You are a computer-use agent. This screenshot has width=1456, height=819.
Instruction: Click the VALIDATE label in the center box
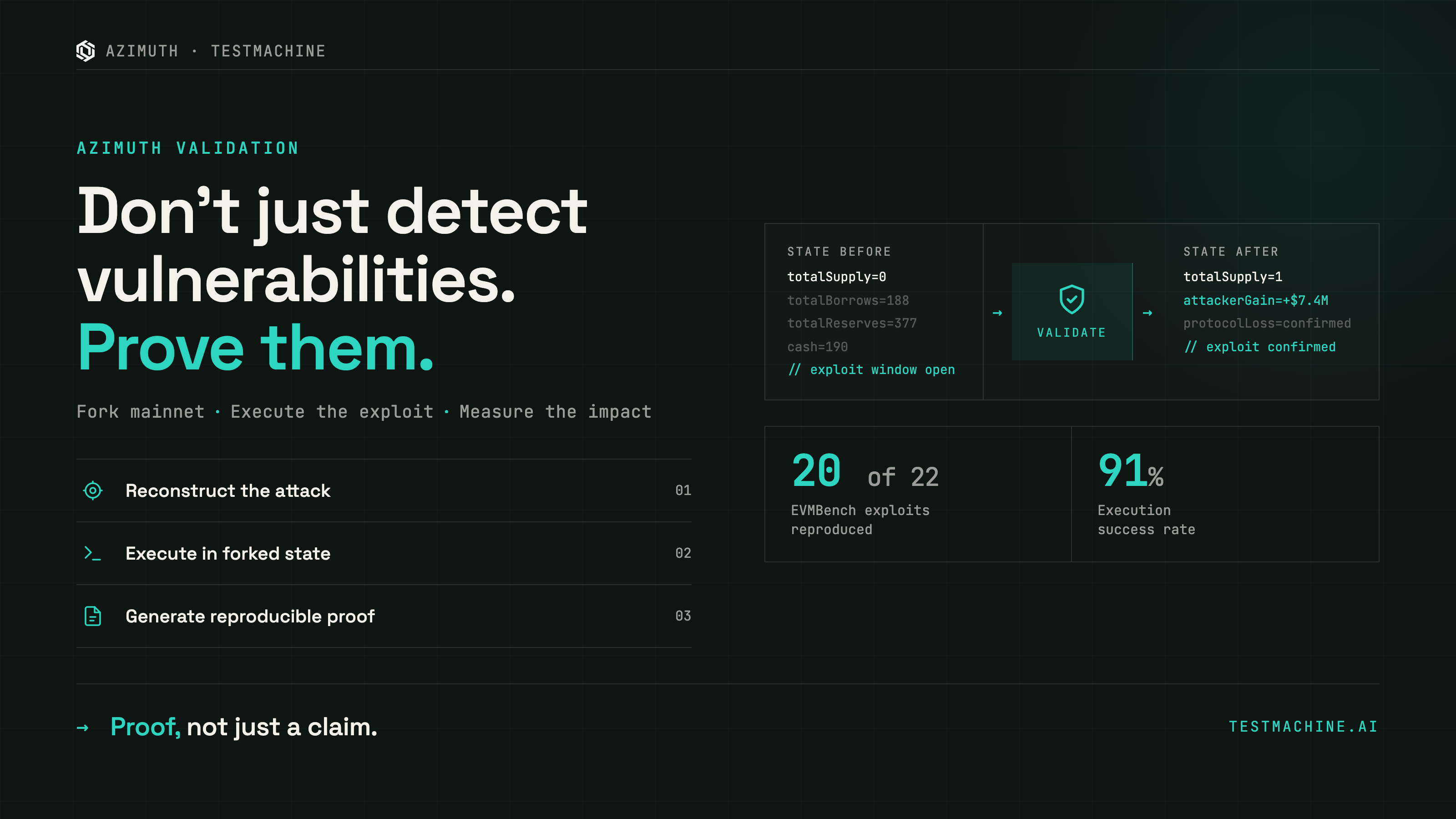[x=1072, y=333]
